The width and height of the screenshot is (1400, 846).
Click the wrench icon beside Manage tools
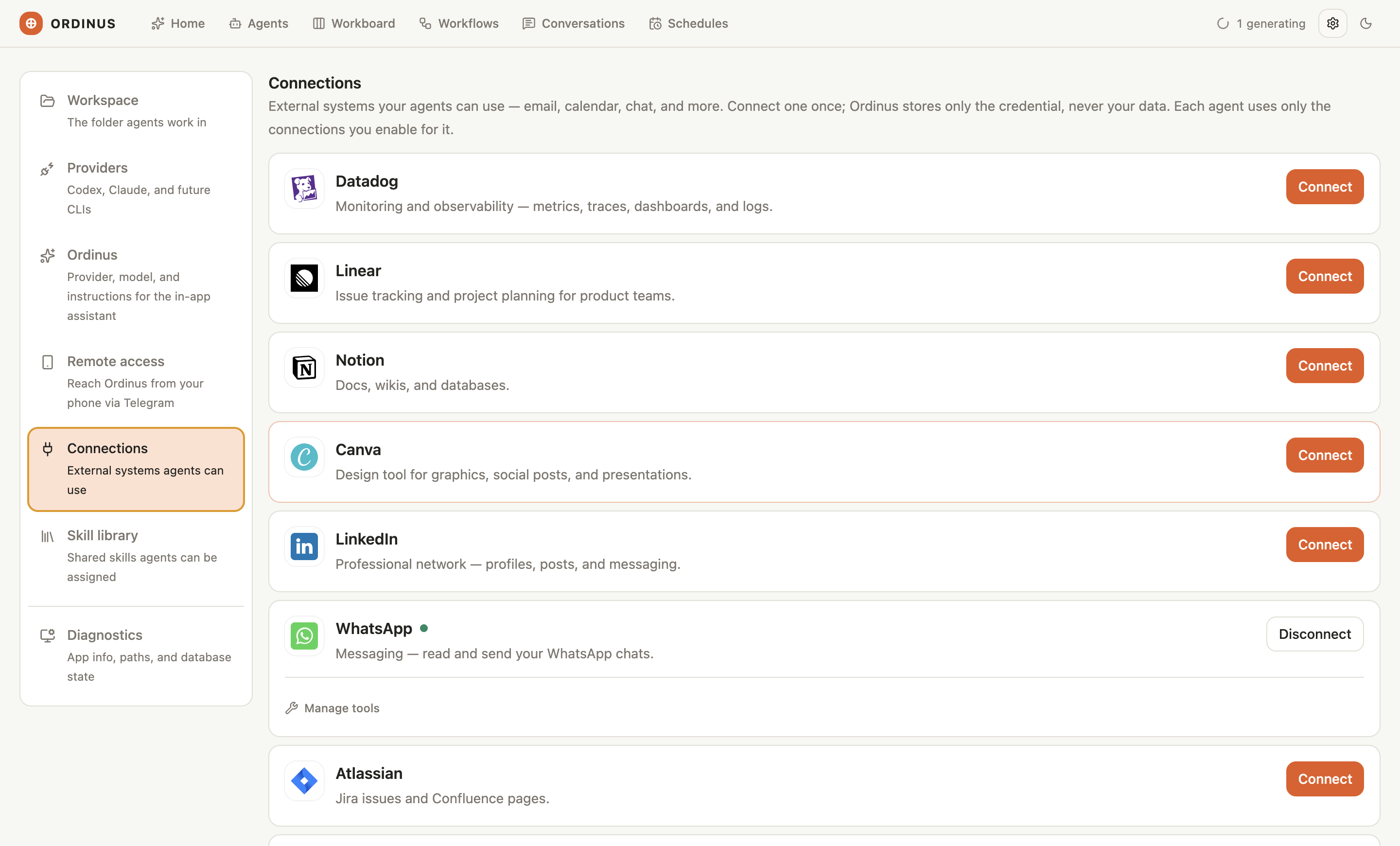[292, 708]
